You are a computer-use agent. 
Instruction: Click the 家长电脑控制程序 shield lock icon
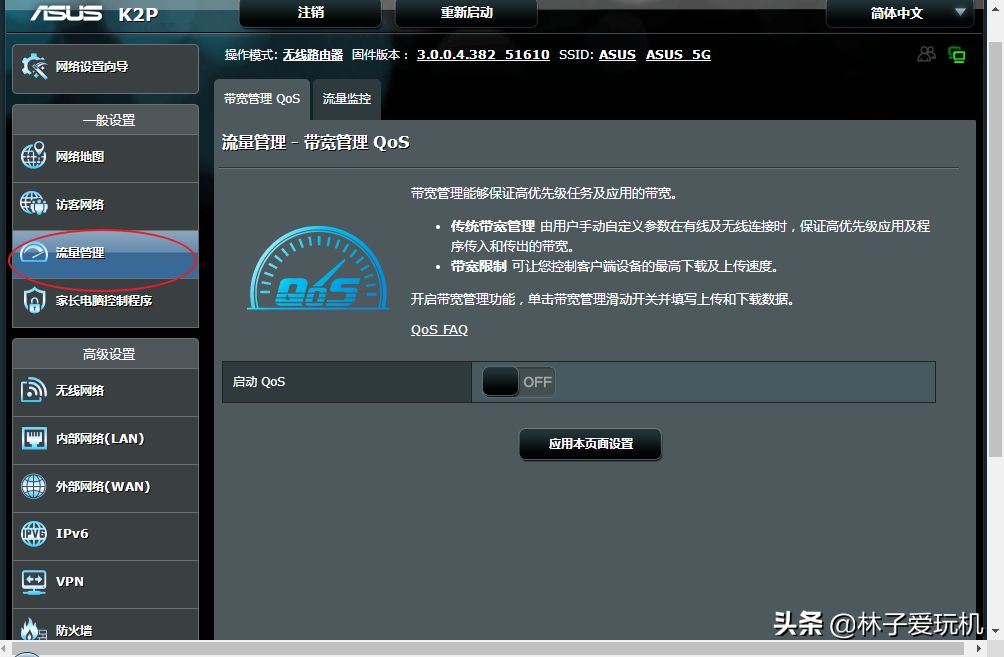point(33,300)
